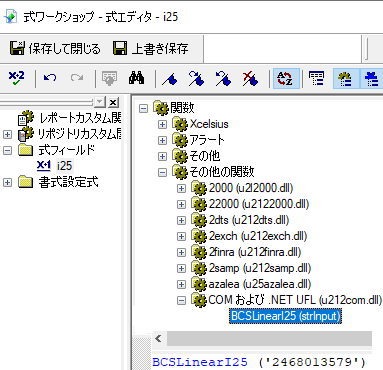The image size is (383, 370).
Task: Select 2exch (u2l2exch.dll) label
Action: click(x=258, y=236)
